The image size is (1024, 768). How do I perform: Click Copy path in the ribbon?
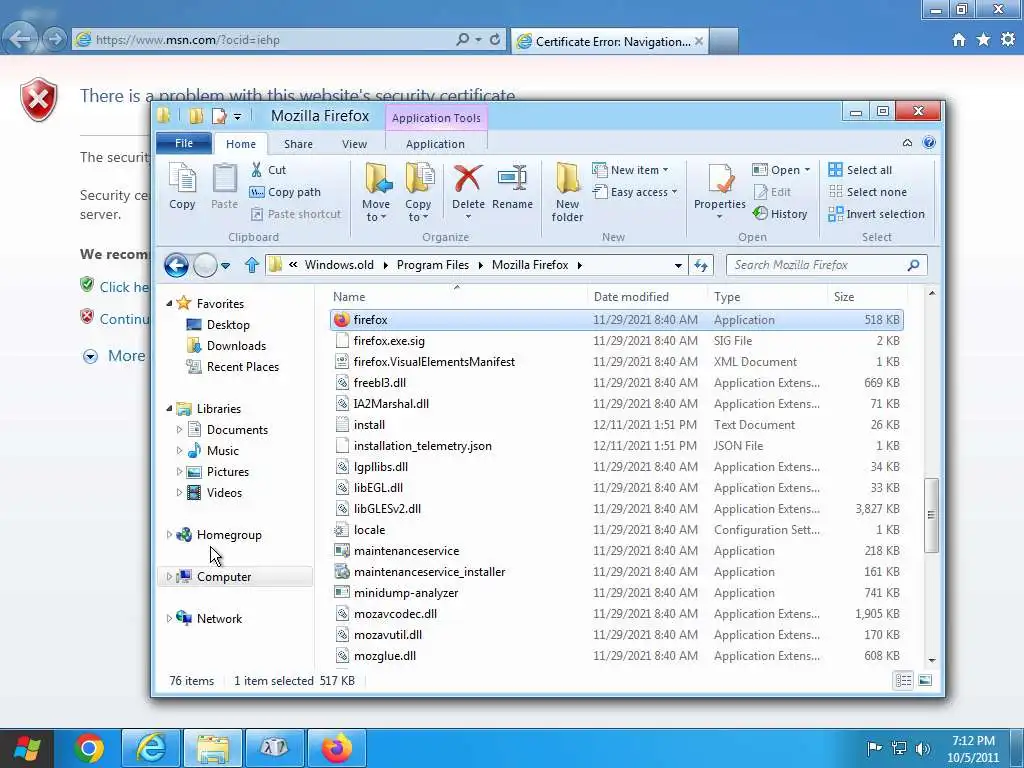(285, 192)
